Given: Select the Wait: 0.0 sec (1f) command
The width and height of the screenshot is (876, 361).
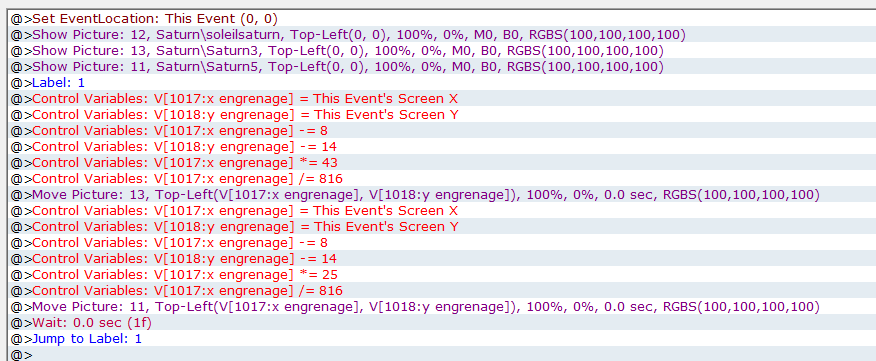Looking at the screenshot, I should click(x=441, y=322).
